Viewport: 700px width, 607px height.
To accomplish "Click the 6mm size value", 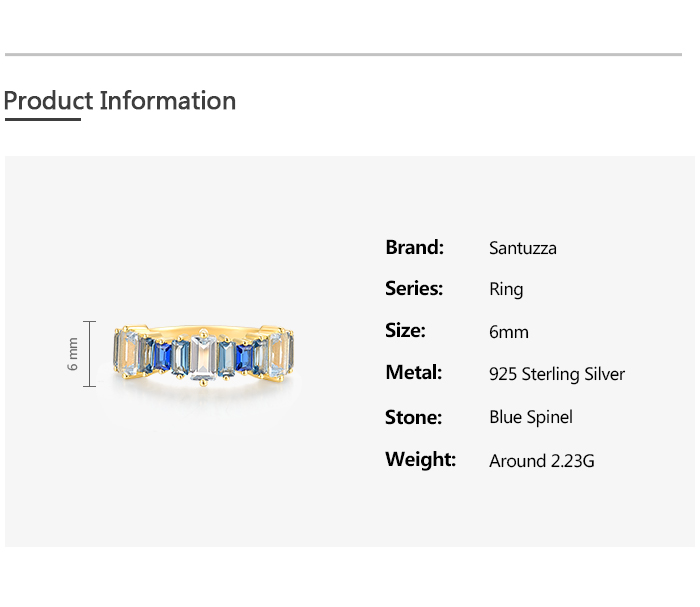I will (x=509, y=332).
